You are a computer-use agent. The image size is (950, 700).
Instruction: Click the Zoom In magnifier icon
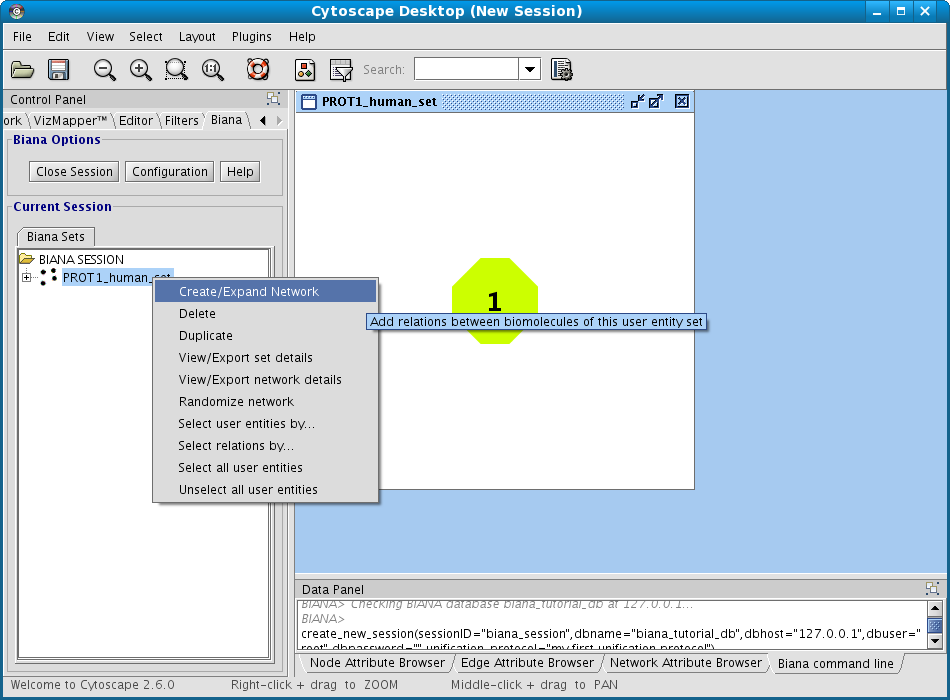[140, 70]
